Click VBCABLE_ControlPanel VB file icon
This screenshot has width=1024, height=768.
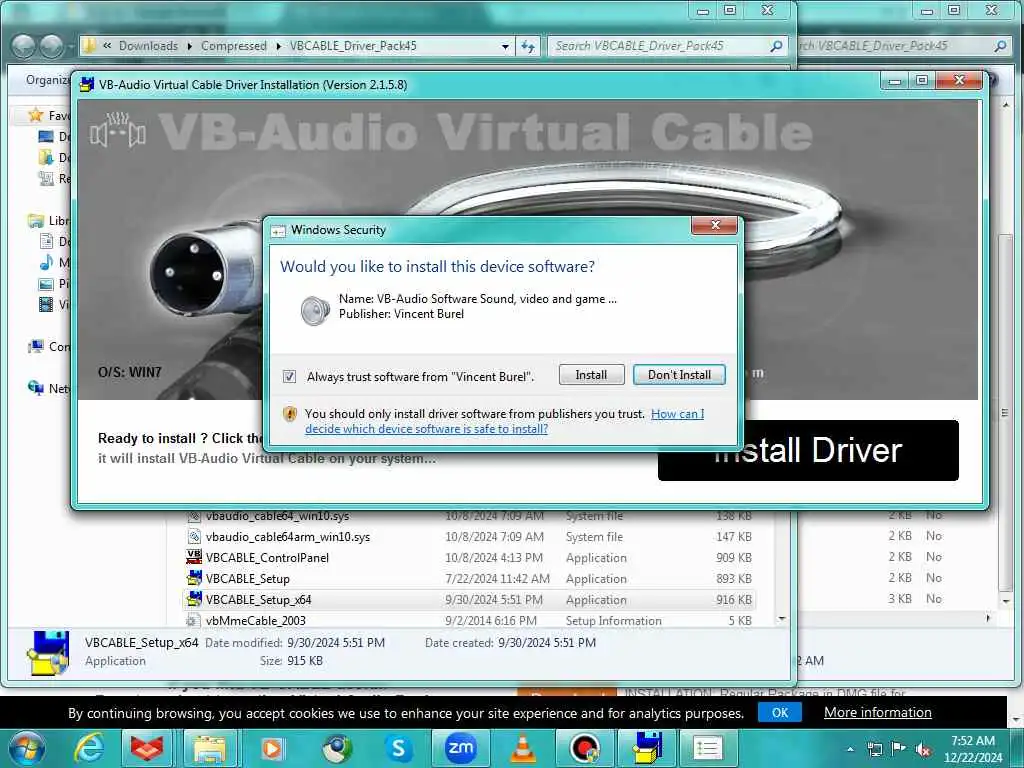(x=194, y=557)
